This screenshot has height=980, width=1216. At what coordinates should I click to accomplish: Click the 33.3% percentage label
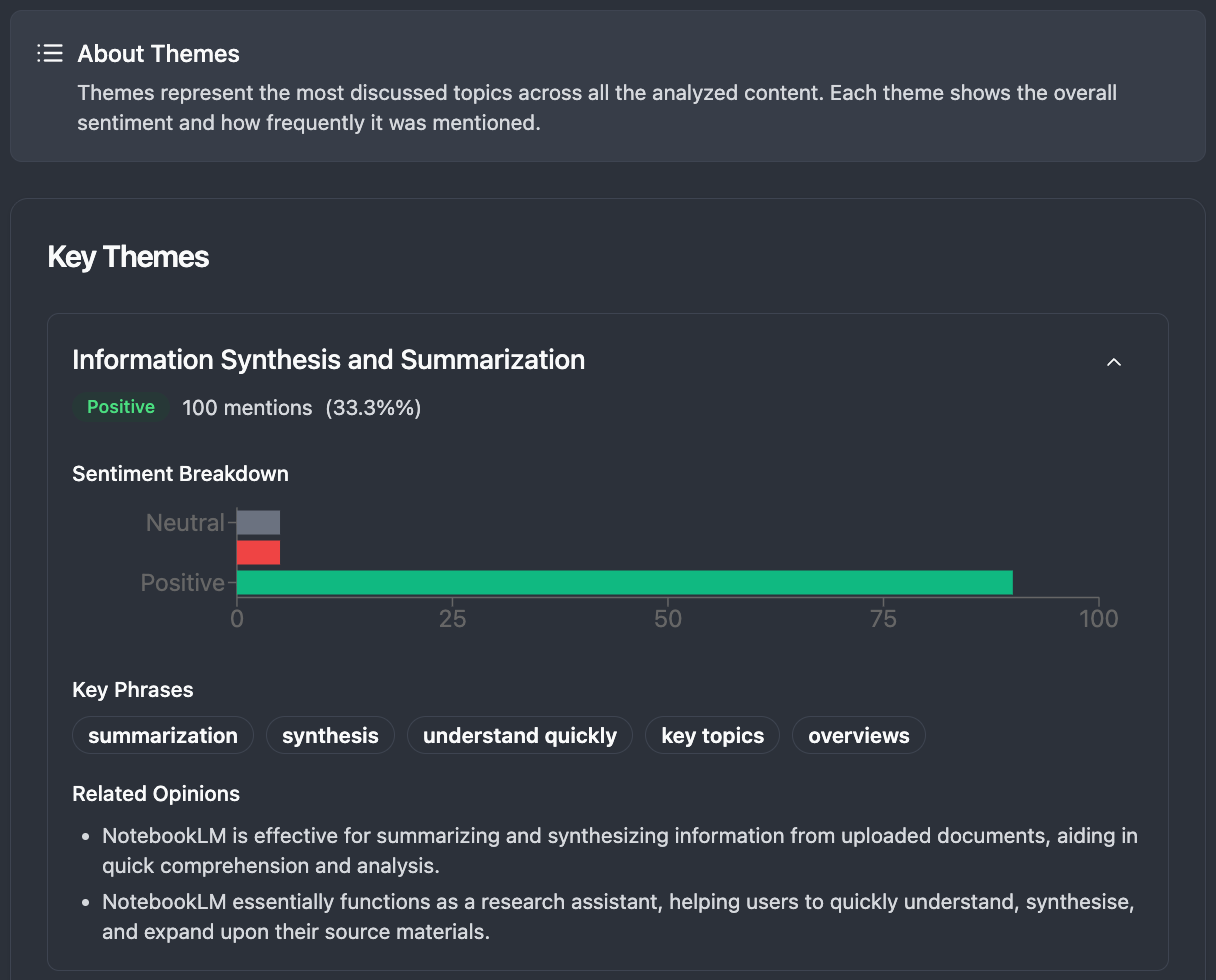tap(373, 407)
